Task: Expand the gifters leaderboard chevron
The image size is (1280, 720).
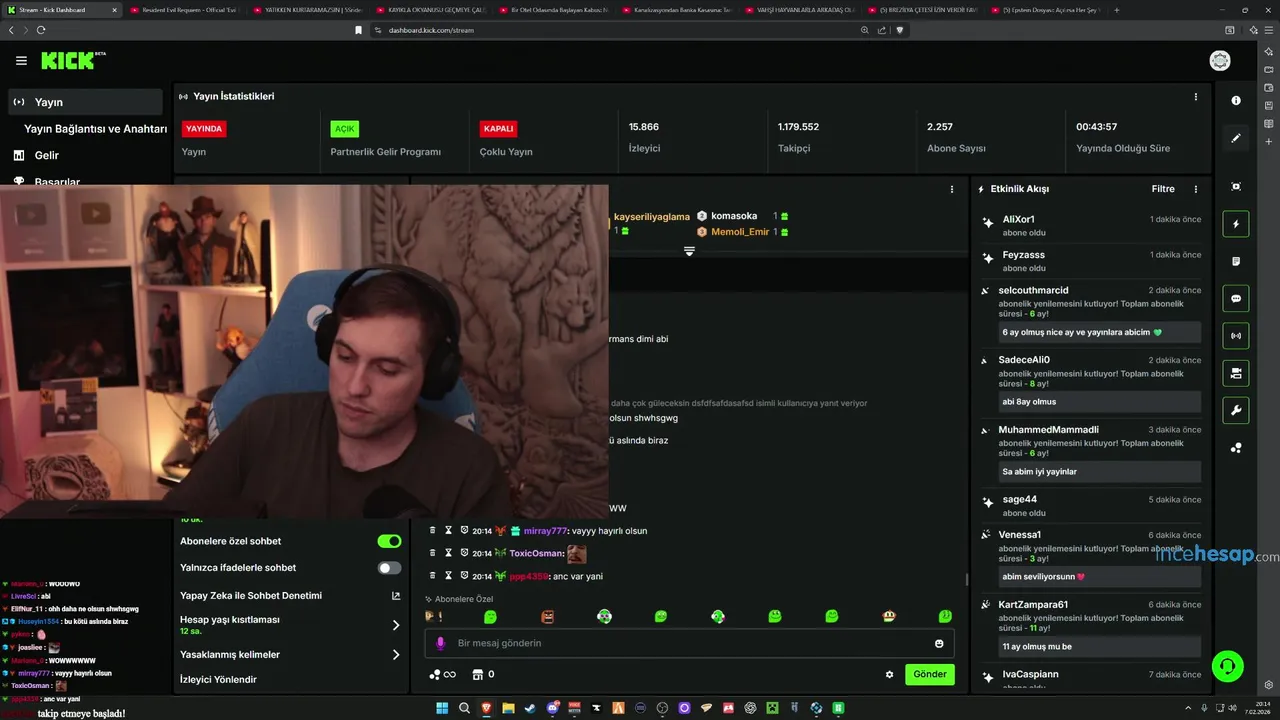Action: point(689,251)
